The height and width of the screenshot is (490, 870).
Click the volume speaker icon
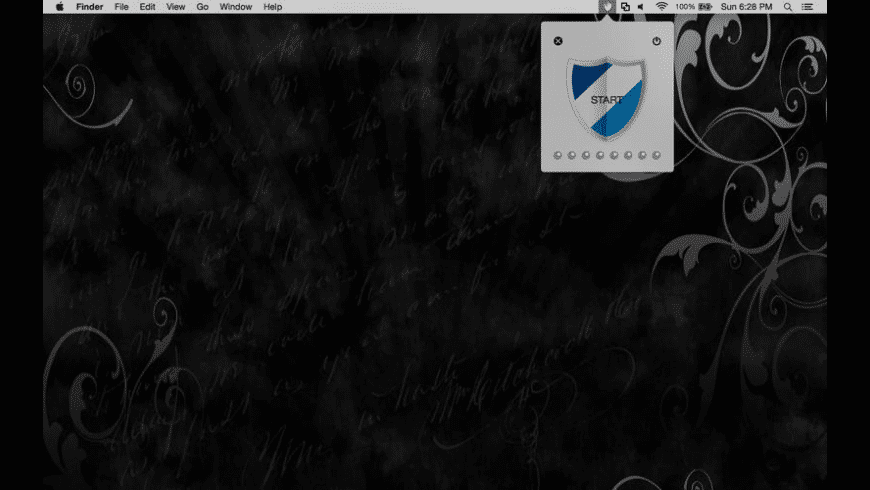(x=641, y=7)
